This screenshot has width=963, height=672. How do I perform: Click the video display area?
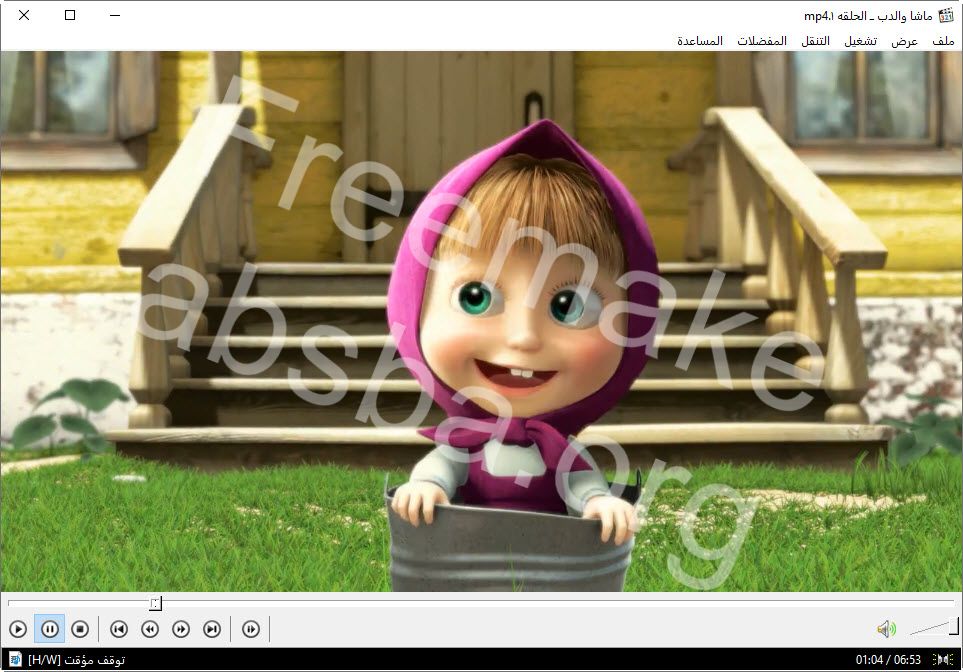(482, 321)
